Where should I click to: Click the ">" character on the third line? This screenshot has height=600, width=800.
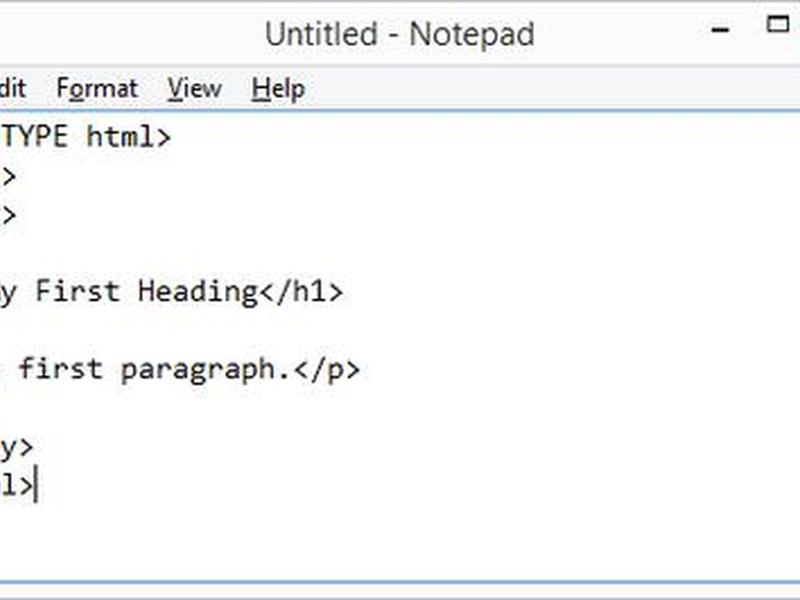pos(9,215)
